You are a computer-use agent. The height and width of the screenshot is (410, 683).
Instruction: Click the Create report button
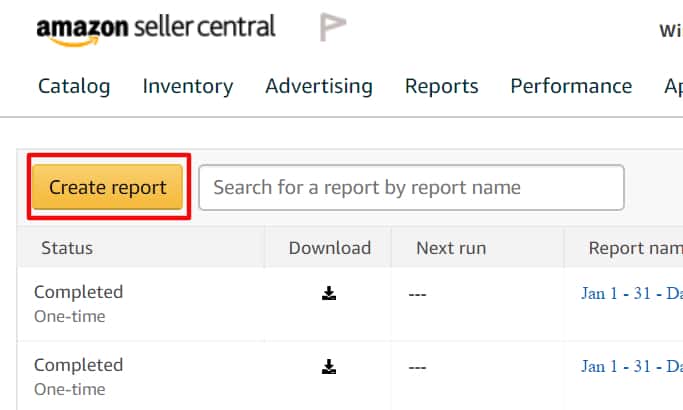coord(108,187)
